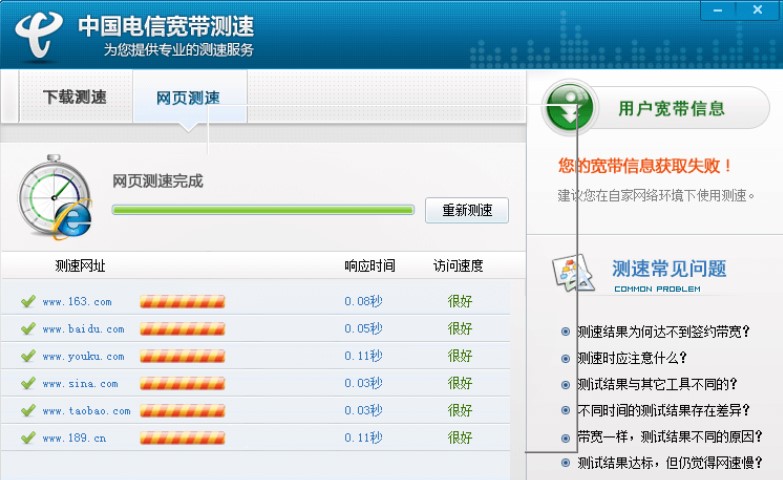Screen dimensions: 783x480
Task: Click the green checkmark beside www.baidu.com
Action: (x=28, y=329)
